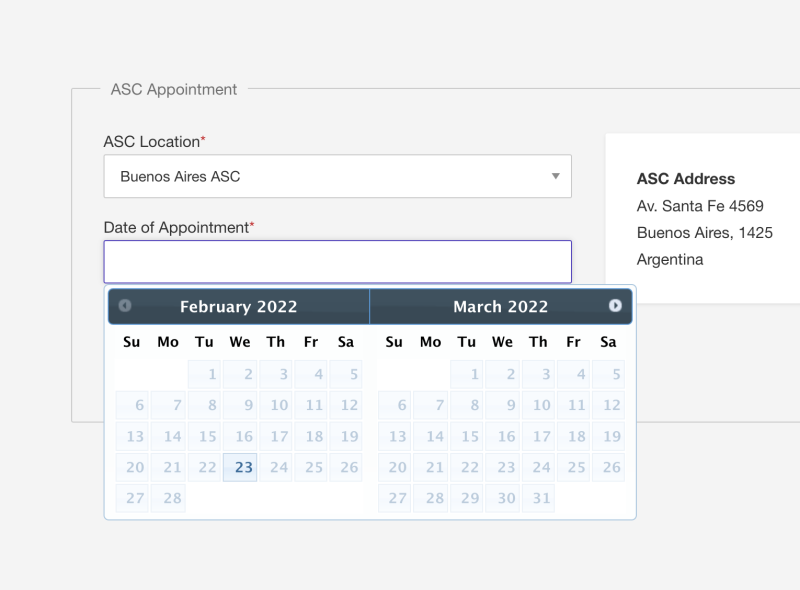
Task: Focus the Date of Appointment field
Action: (338, 261)
